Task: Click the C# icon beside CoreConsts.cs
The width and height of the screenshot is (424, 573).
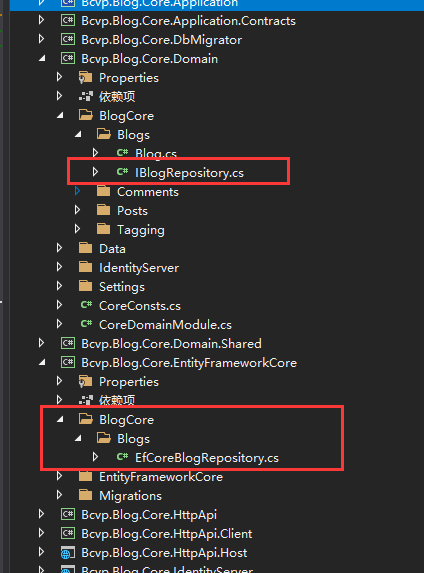Action: 86,304
